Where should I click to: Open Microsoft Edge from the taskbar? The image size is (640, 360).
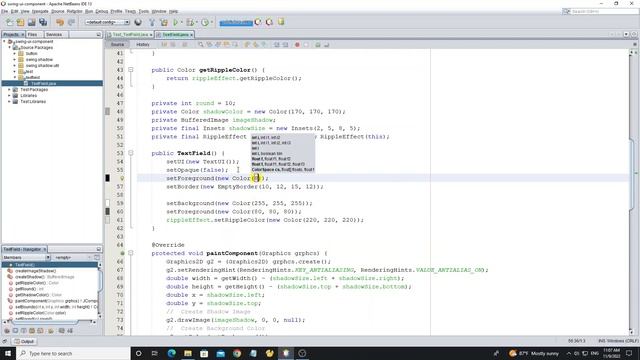point(171,353)
